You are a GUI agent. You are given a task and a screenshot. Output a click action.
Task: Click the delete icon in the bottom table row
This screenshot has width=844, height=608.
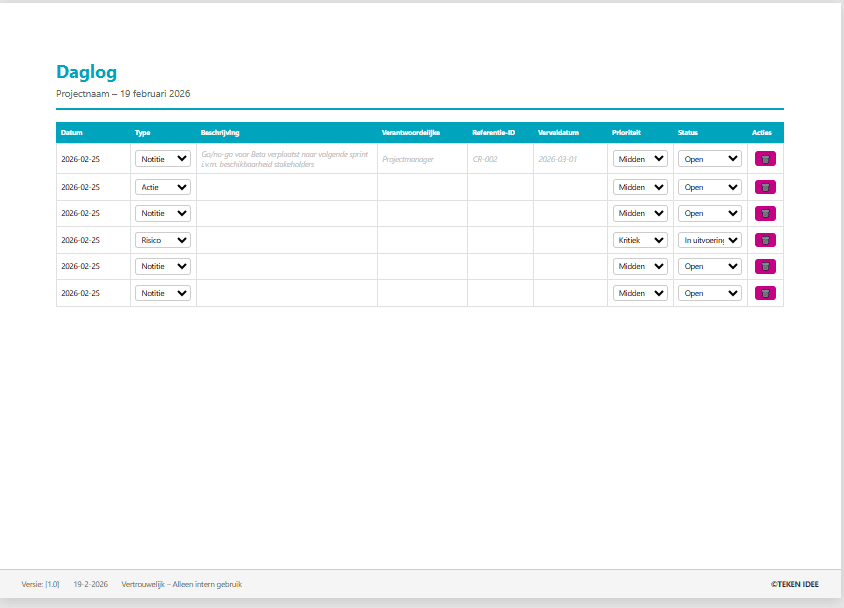[765, 293]
